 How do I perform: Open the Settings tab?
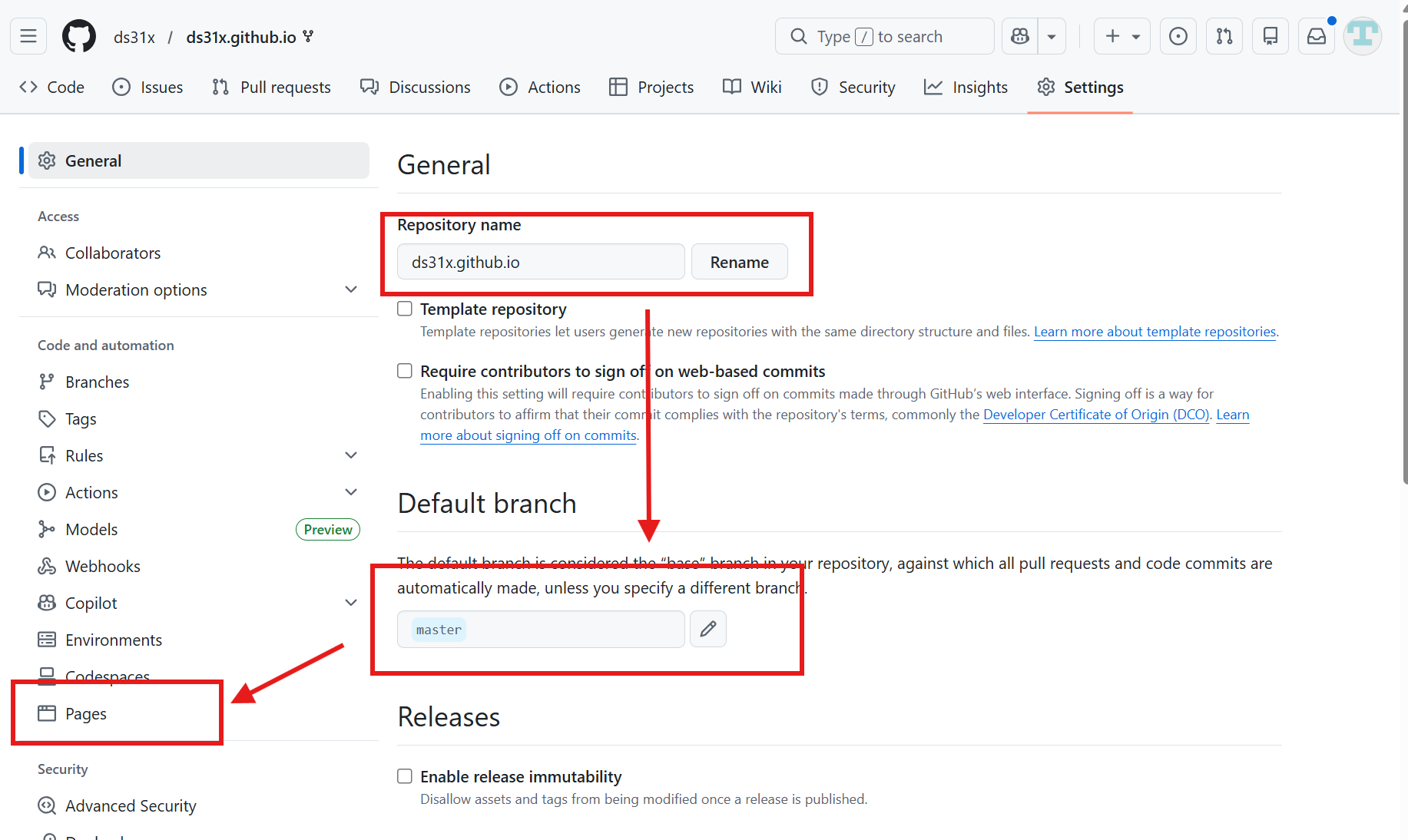[1080, 87]
